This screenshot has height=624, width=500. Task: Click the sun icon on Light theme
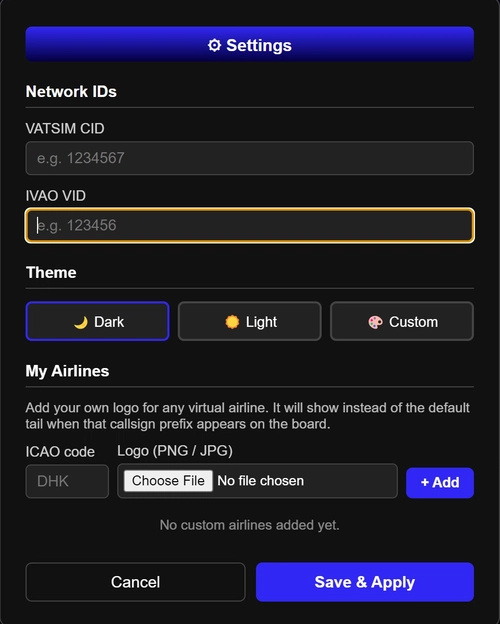pyautogui.click(x=232, y=322)
